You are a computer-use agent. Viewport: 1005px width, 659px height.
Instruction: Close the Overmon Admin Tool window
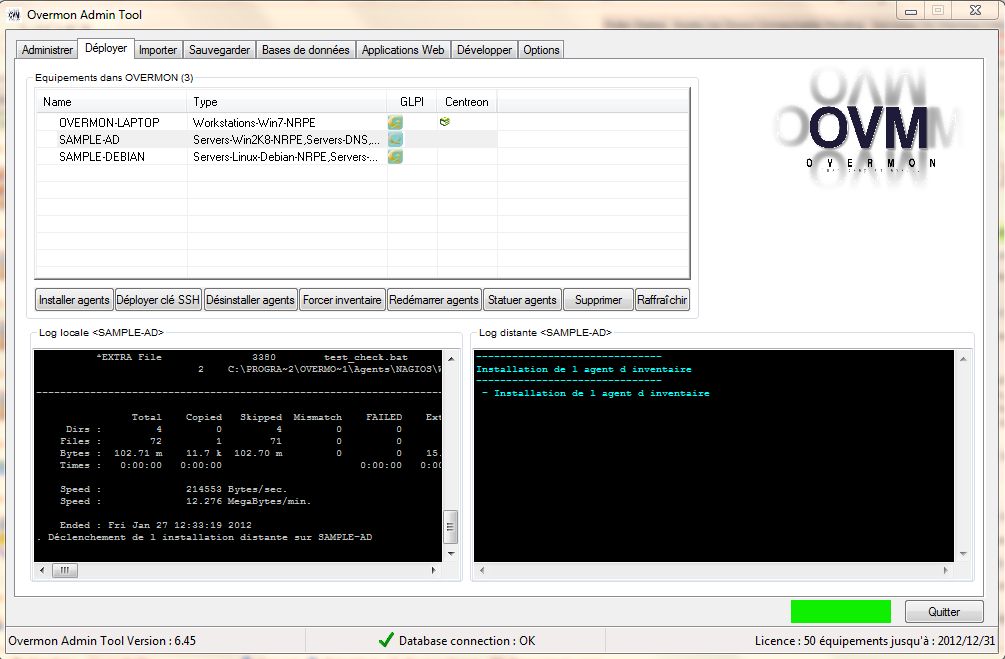976,10
